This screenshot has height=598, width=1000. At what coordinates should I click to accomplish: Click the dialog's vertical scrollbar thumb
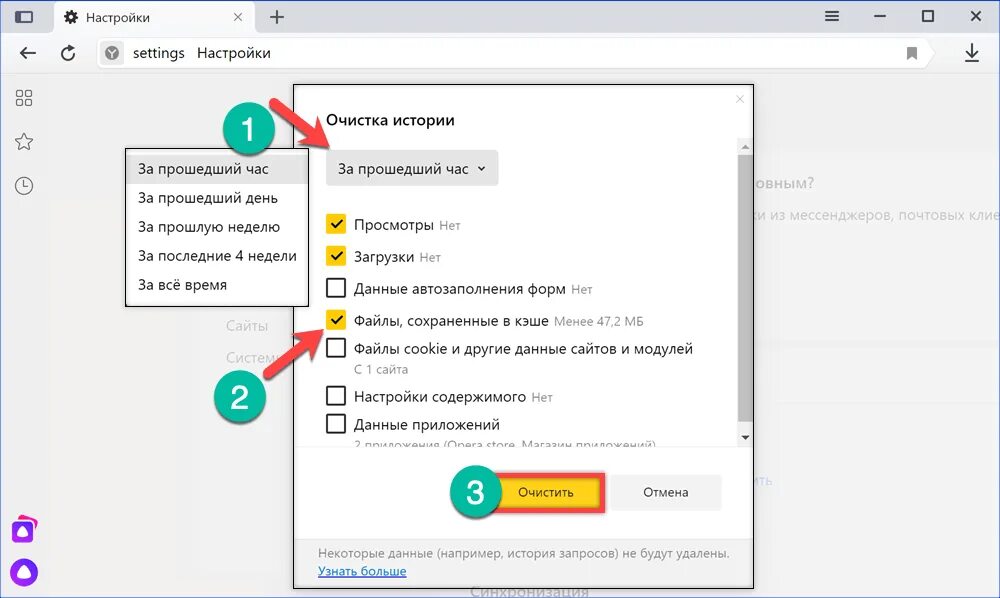[x=745, y=288]
